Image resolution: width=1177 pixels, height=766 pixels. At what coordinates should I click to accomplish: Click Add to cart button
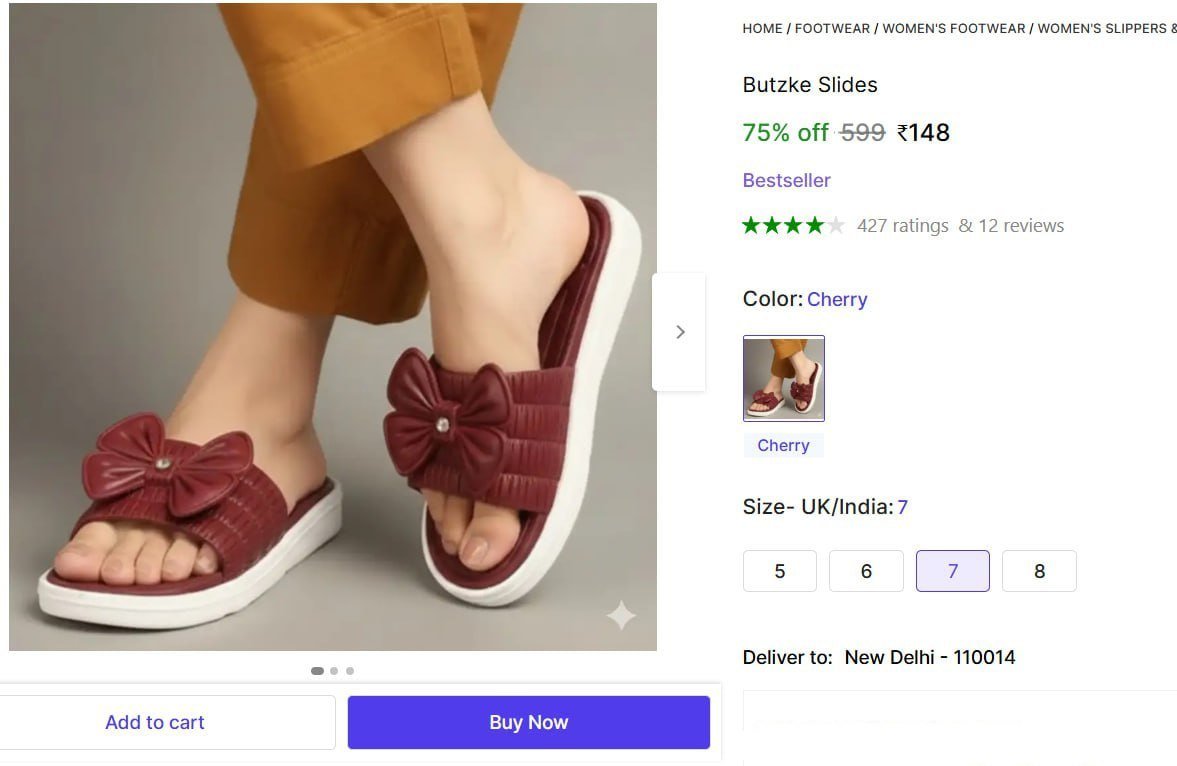[x=155, y=722]
